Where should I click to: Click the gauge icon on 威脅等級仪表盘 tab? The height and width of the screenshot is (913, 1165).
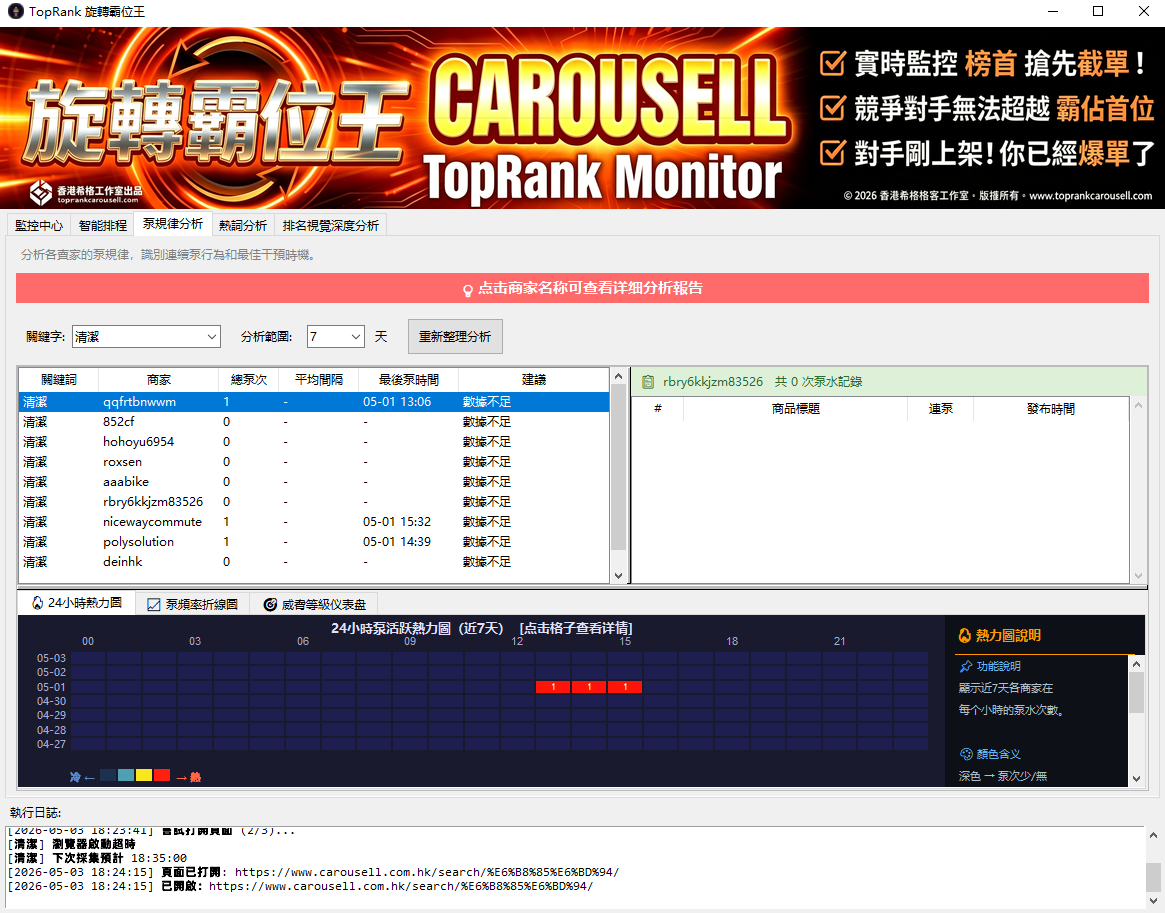(x=270, y=605)
